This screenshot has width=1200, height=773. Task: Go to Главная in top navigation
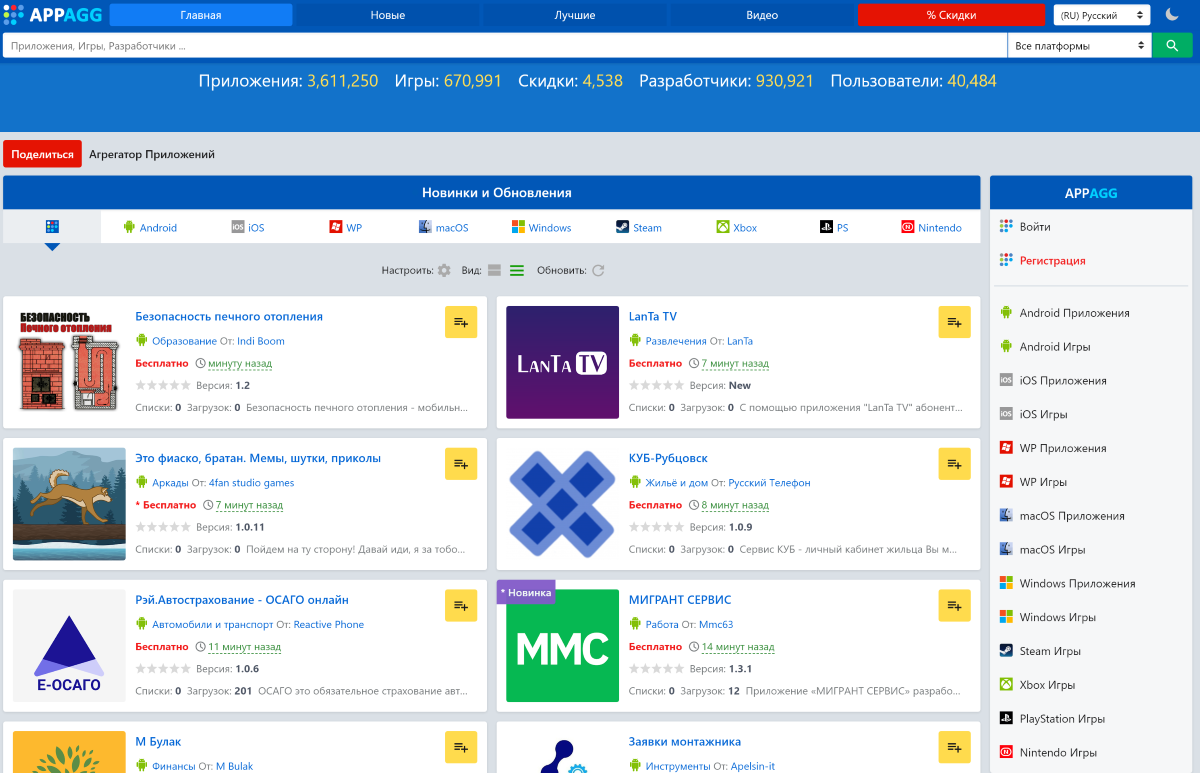pos(201,15)
